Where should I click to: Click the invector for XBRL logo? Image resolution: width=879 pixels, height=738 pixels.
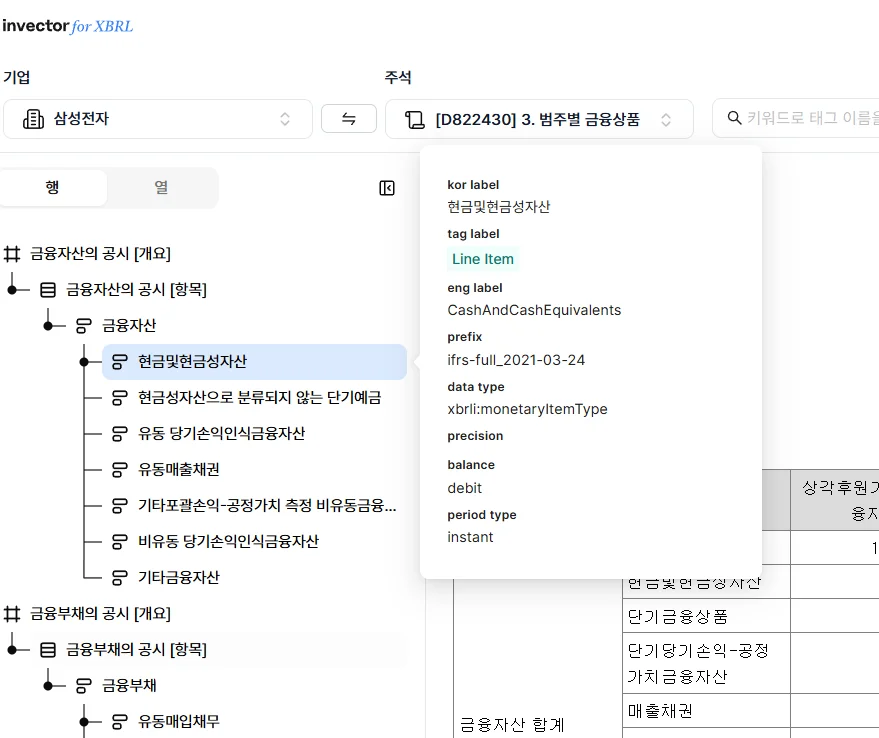point(70,24)
